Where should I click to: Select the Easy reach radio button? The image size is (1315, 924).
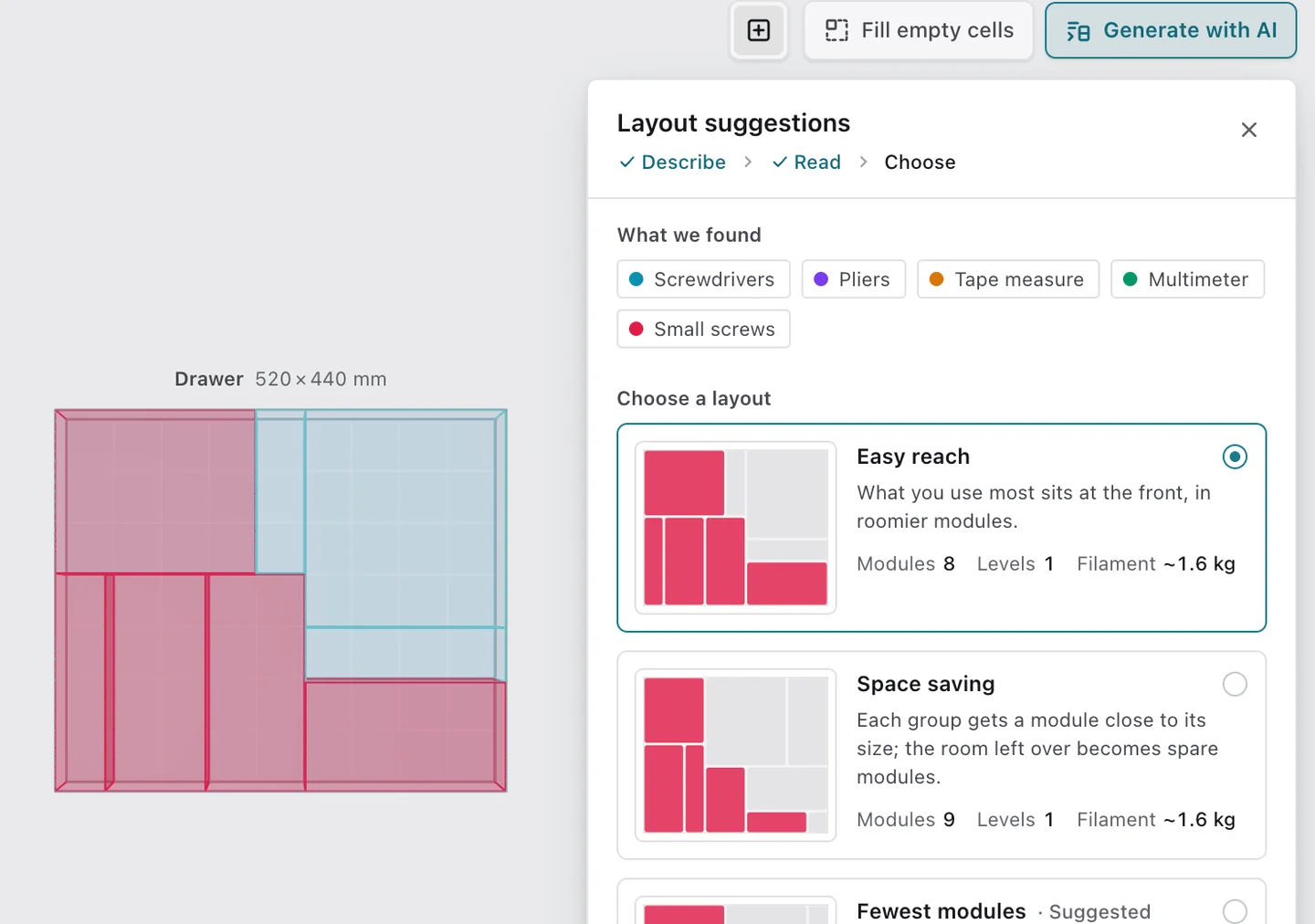pyautogui.click(x=1235, y=457)
